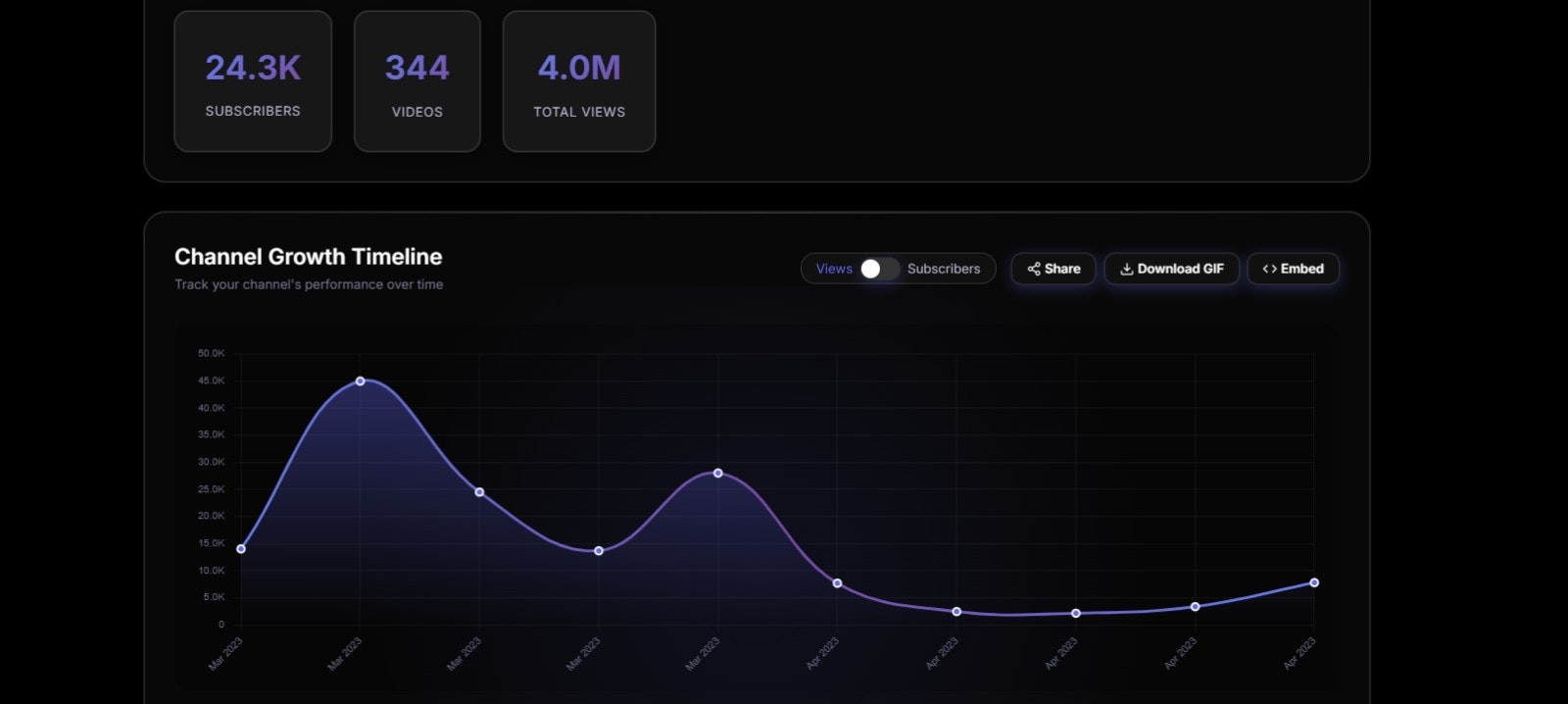Click the Download GIF button

point(1172,269)
